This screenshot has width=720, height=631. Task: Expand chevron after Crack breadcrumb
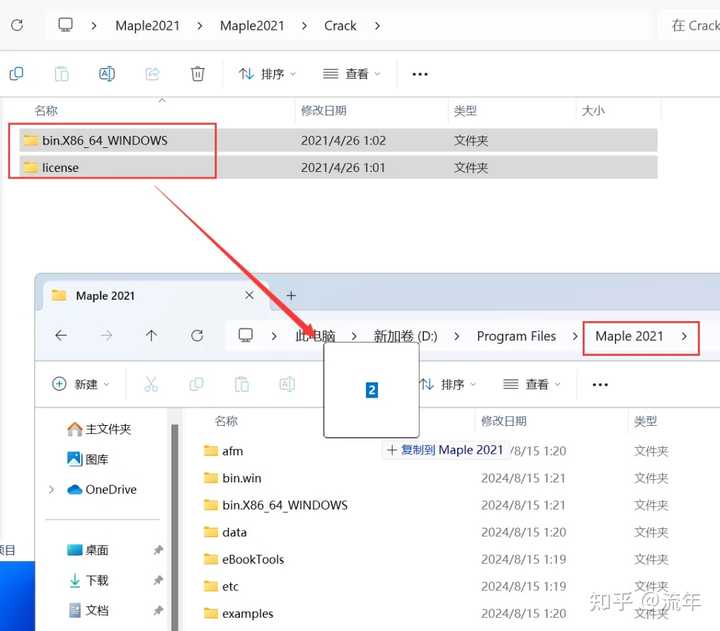coord(377,26)
